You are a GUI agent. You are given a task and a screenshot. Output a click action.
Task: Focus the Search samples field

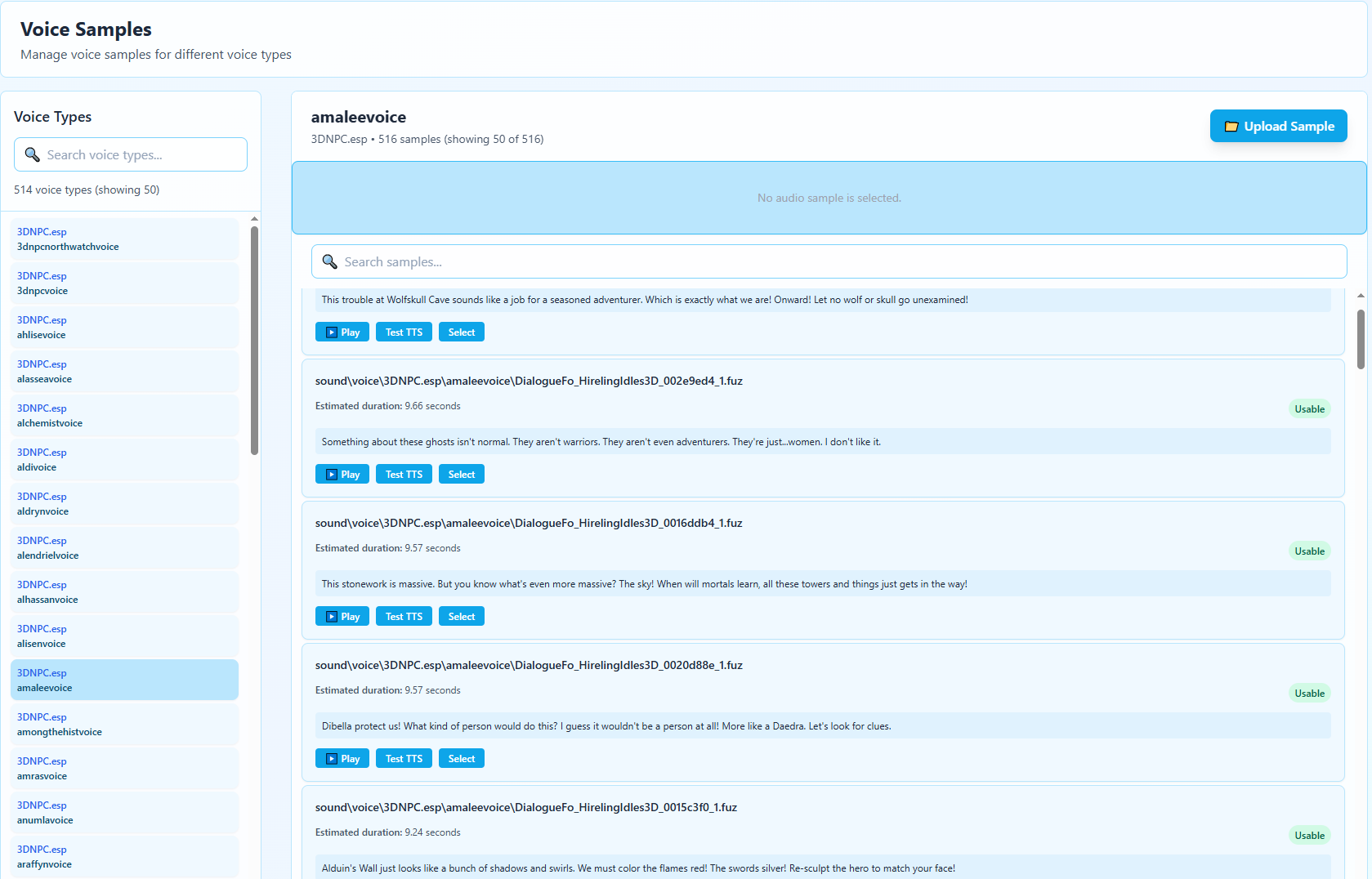tap(842, 261)
